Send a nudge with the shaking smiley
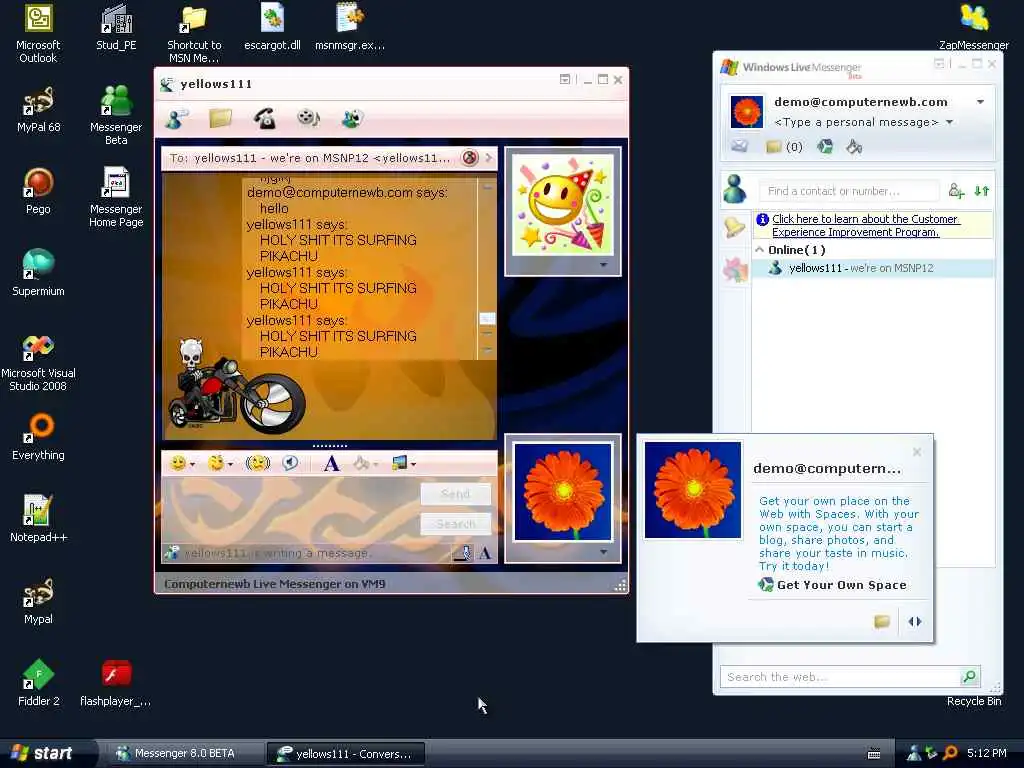The height and width of the screenshot is (768, 1024). 258,463
